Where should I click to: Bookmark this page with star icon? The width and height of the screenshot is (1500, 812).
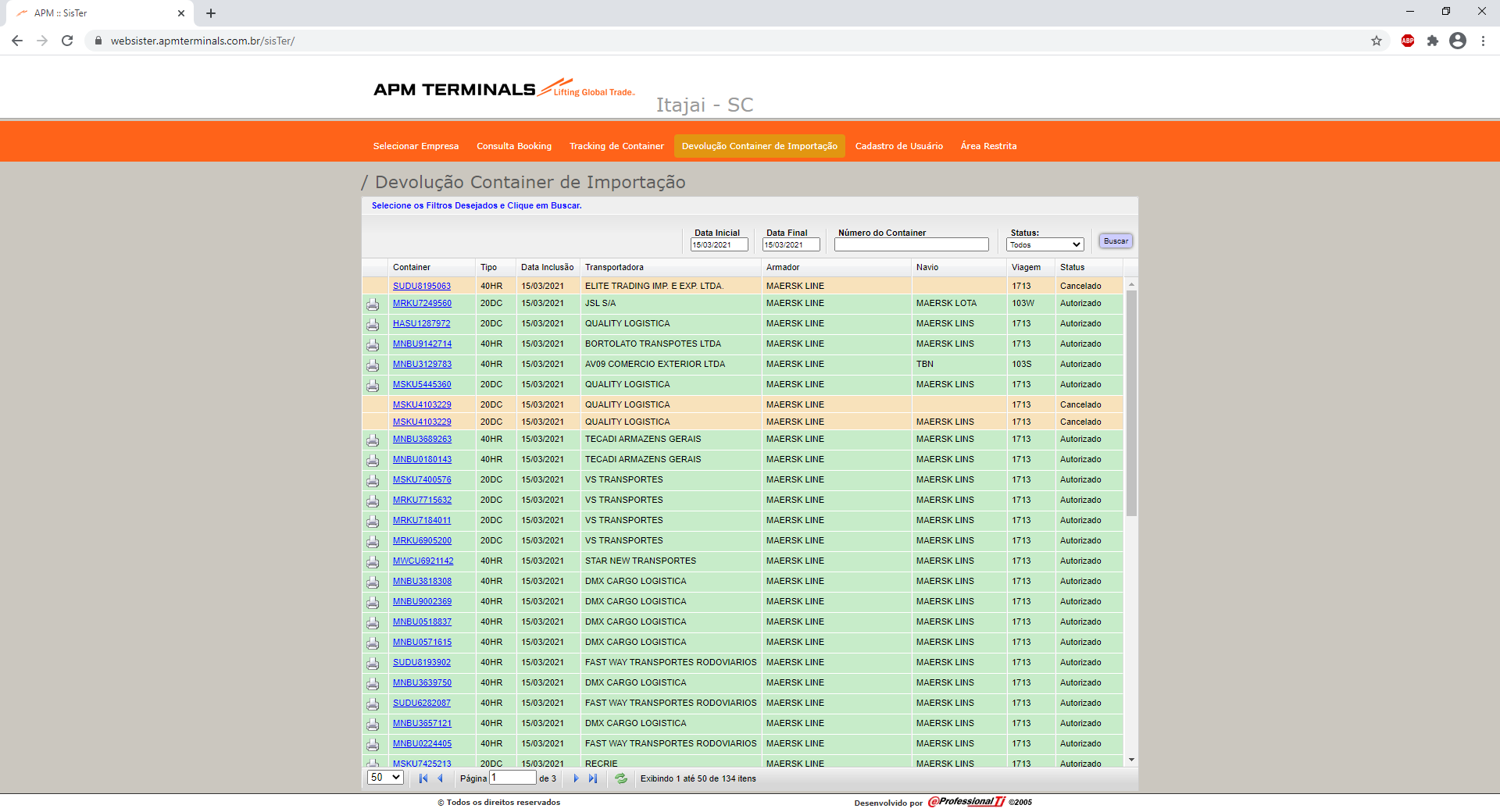tap(1377, 41)
